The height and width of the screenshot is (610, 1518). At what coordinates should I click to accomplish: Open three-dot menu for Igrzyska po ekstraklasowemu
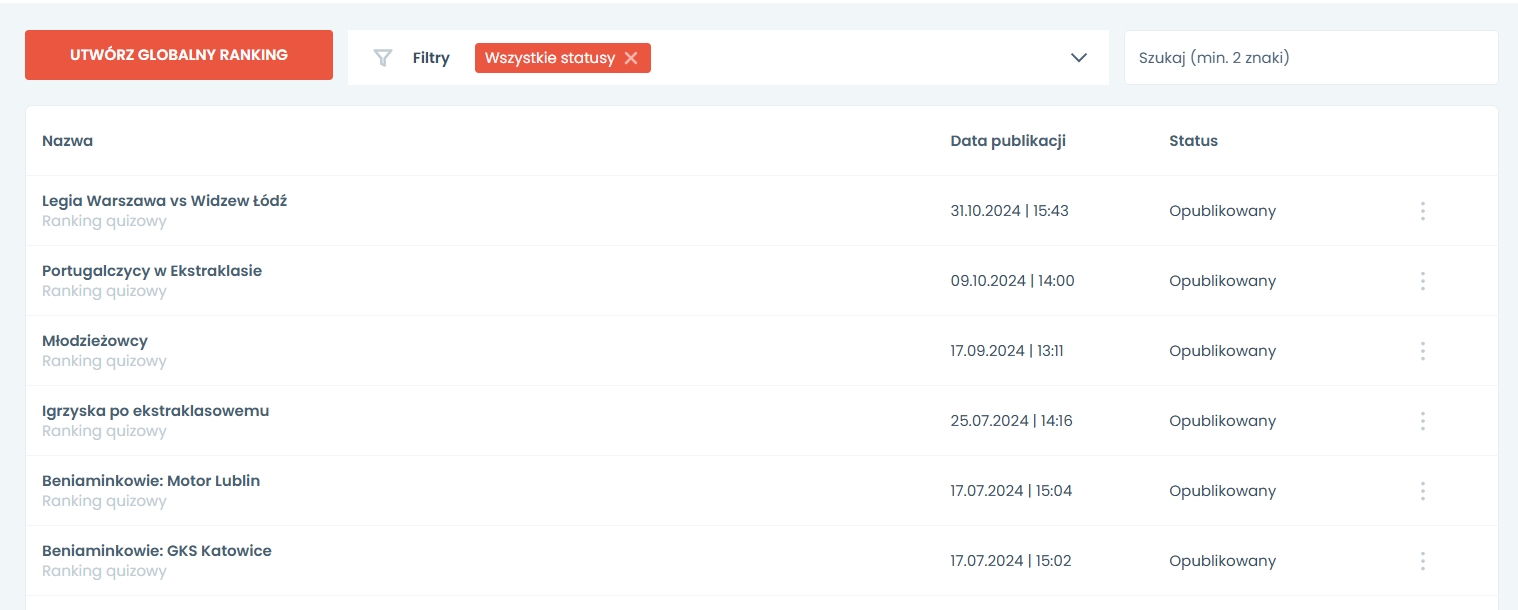click(x=1422, y=421)
